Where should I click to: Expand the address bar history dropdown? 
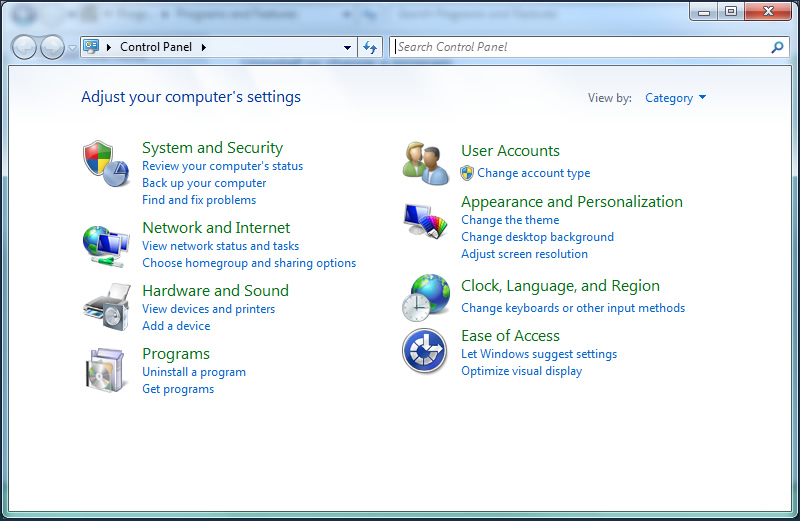[x=347, y=47]
